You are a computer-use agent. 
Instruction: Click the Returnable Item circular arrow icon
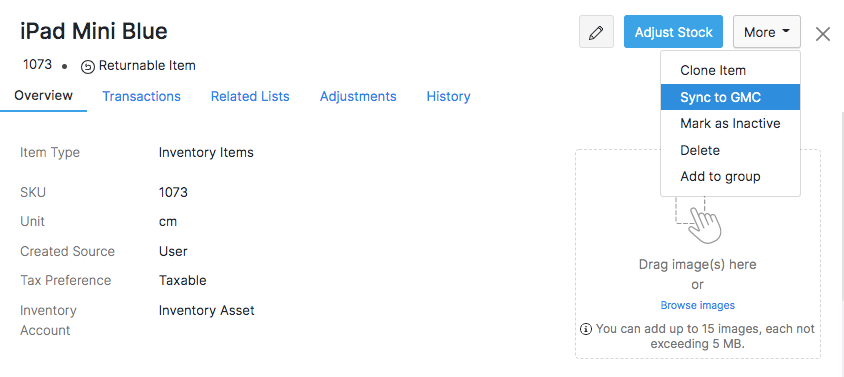tap(87, 67)
